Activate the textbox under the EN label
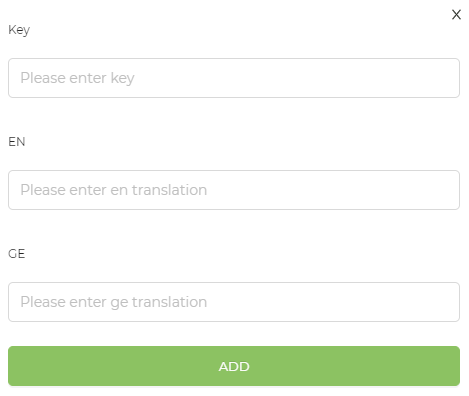The width and height of the screenshot is (469, 396). coord(234,190)
